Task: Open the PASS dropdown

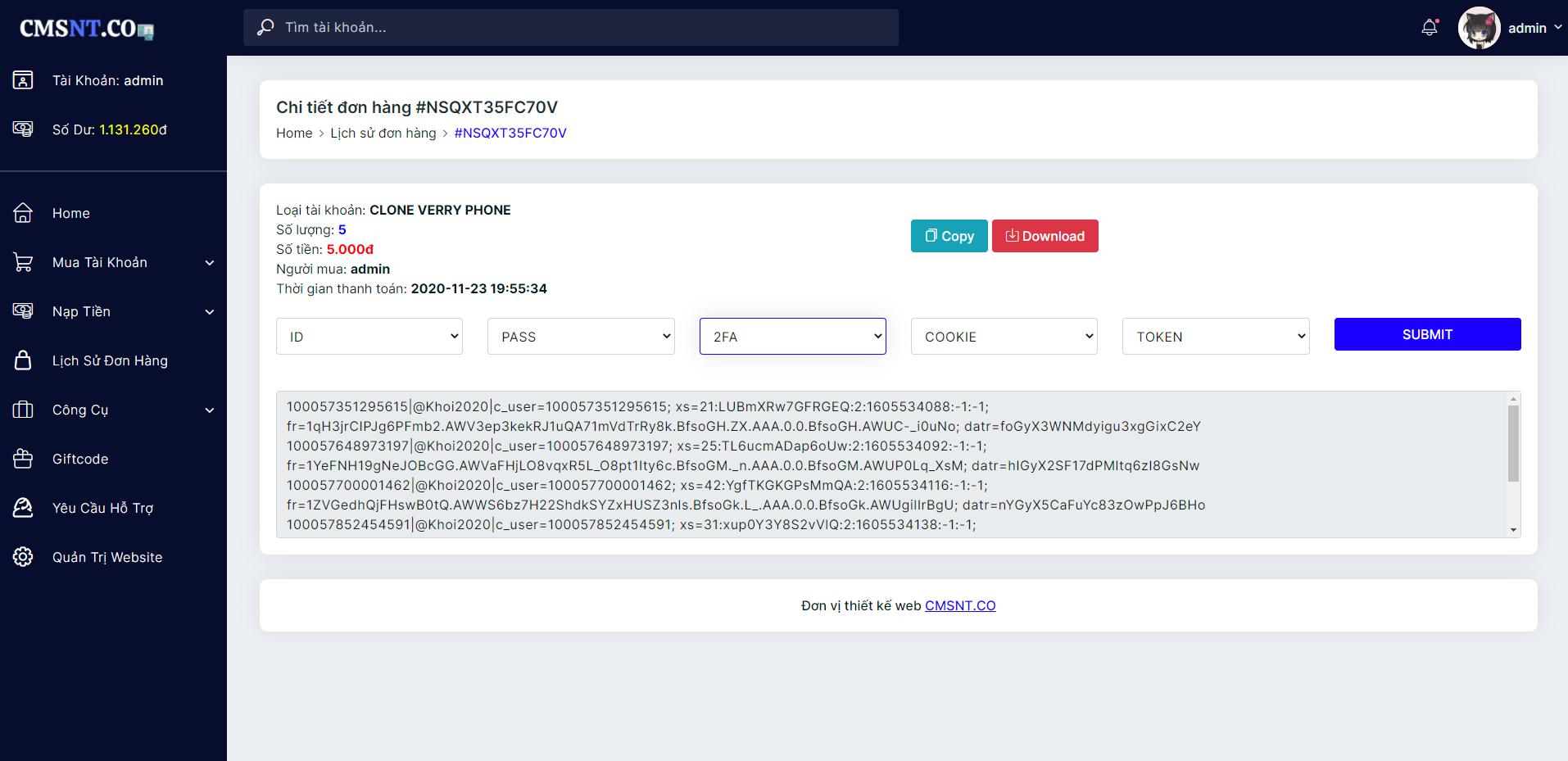Action: [x=581, y=336]
